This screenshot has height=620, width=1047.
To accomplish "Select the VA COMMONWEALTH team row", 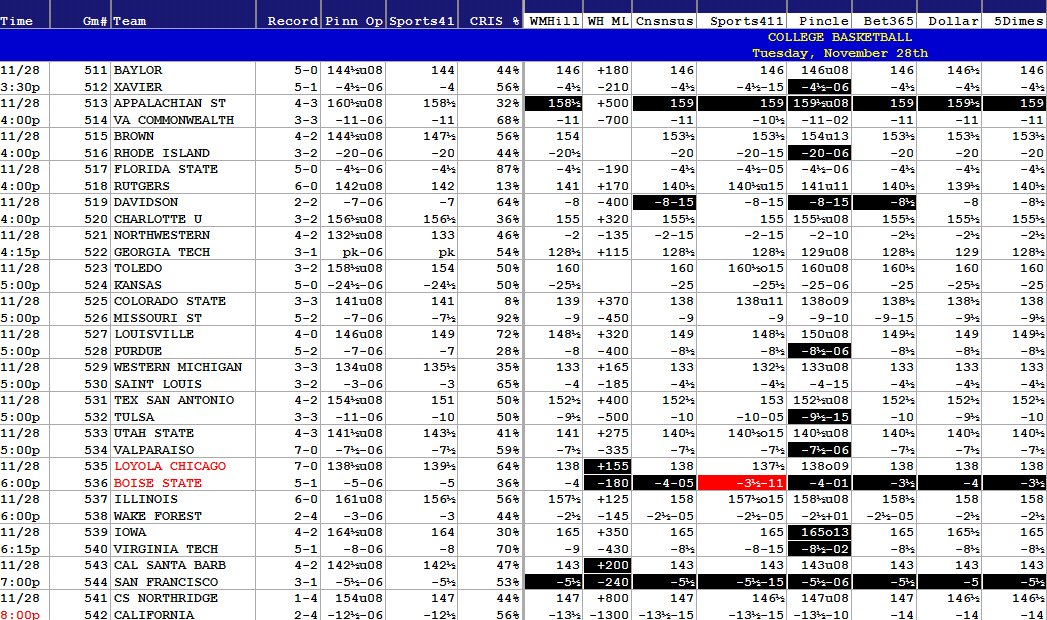I will 524,120.
